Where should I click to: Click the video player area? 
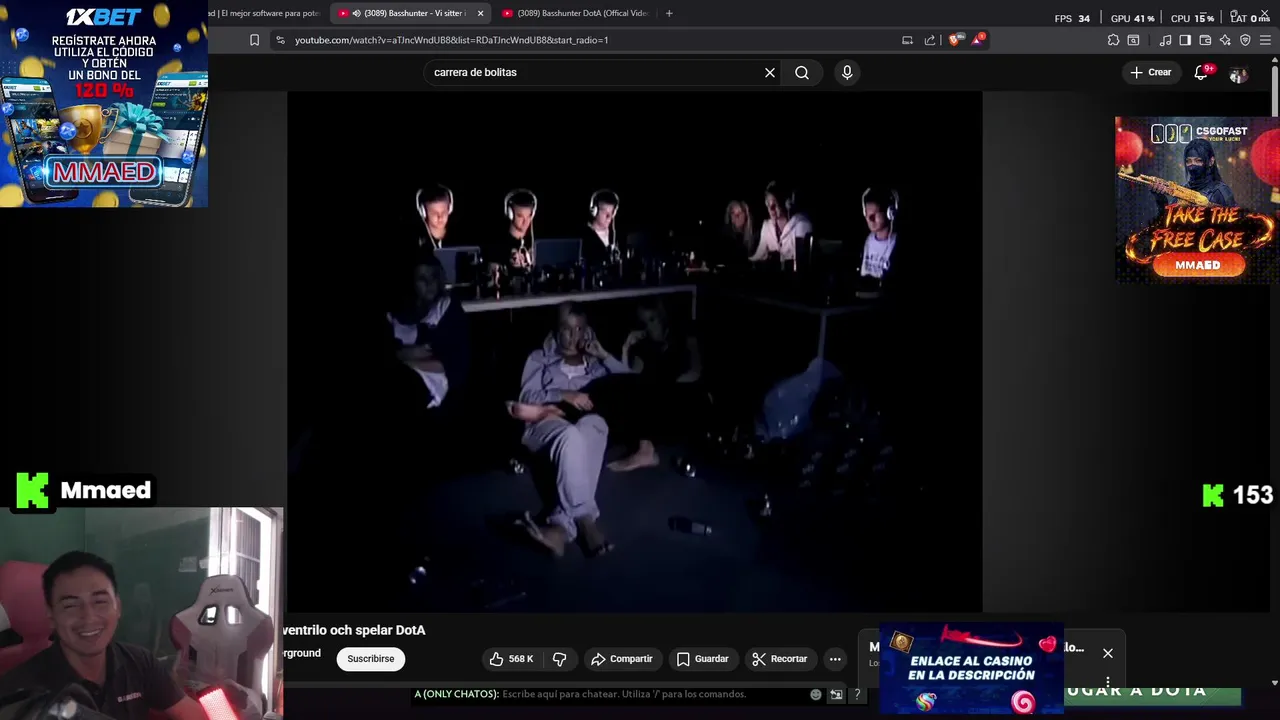point(635,351)
